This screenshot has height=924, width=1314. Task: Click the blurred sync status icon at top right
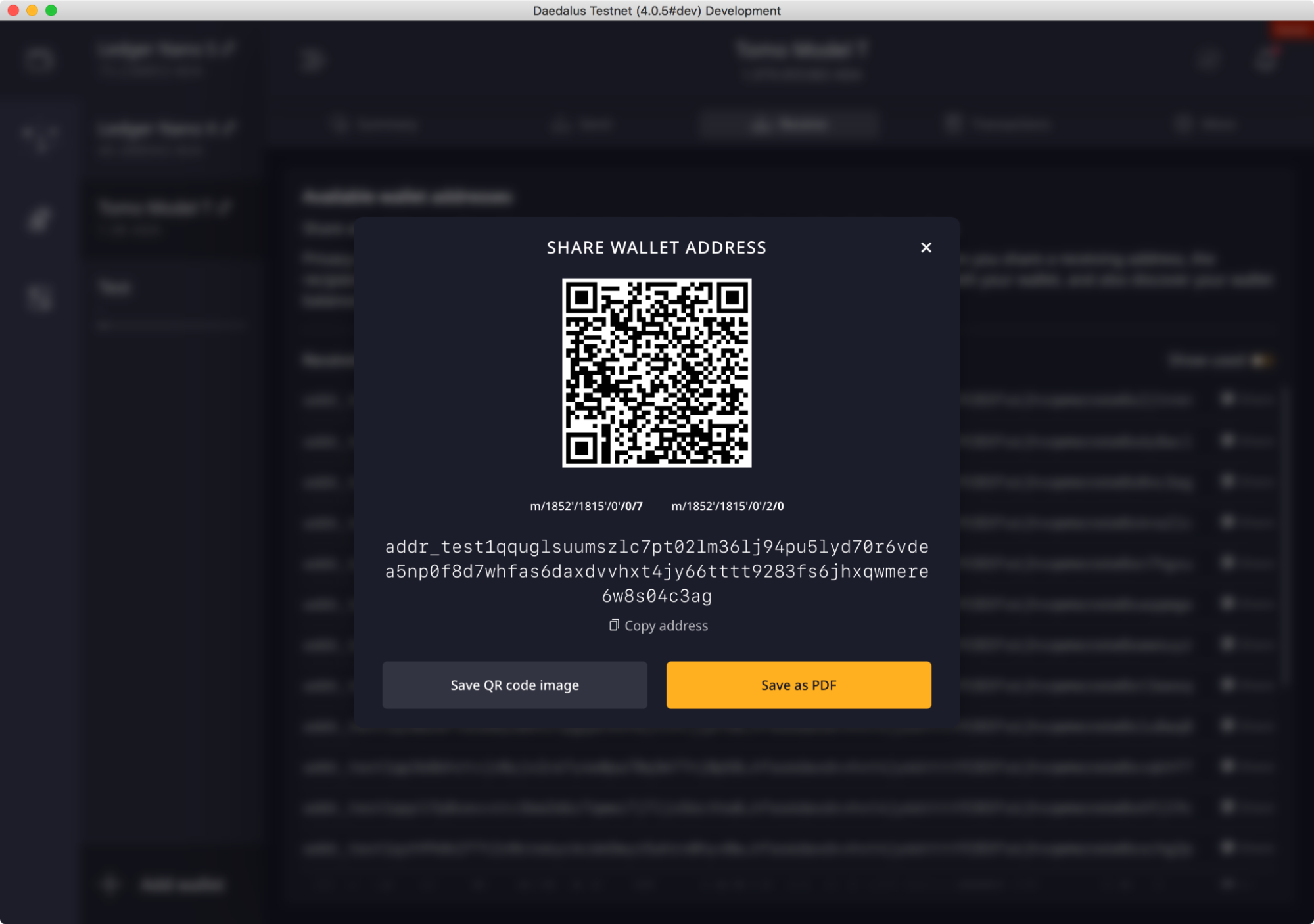coord(1208,60)
